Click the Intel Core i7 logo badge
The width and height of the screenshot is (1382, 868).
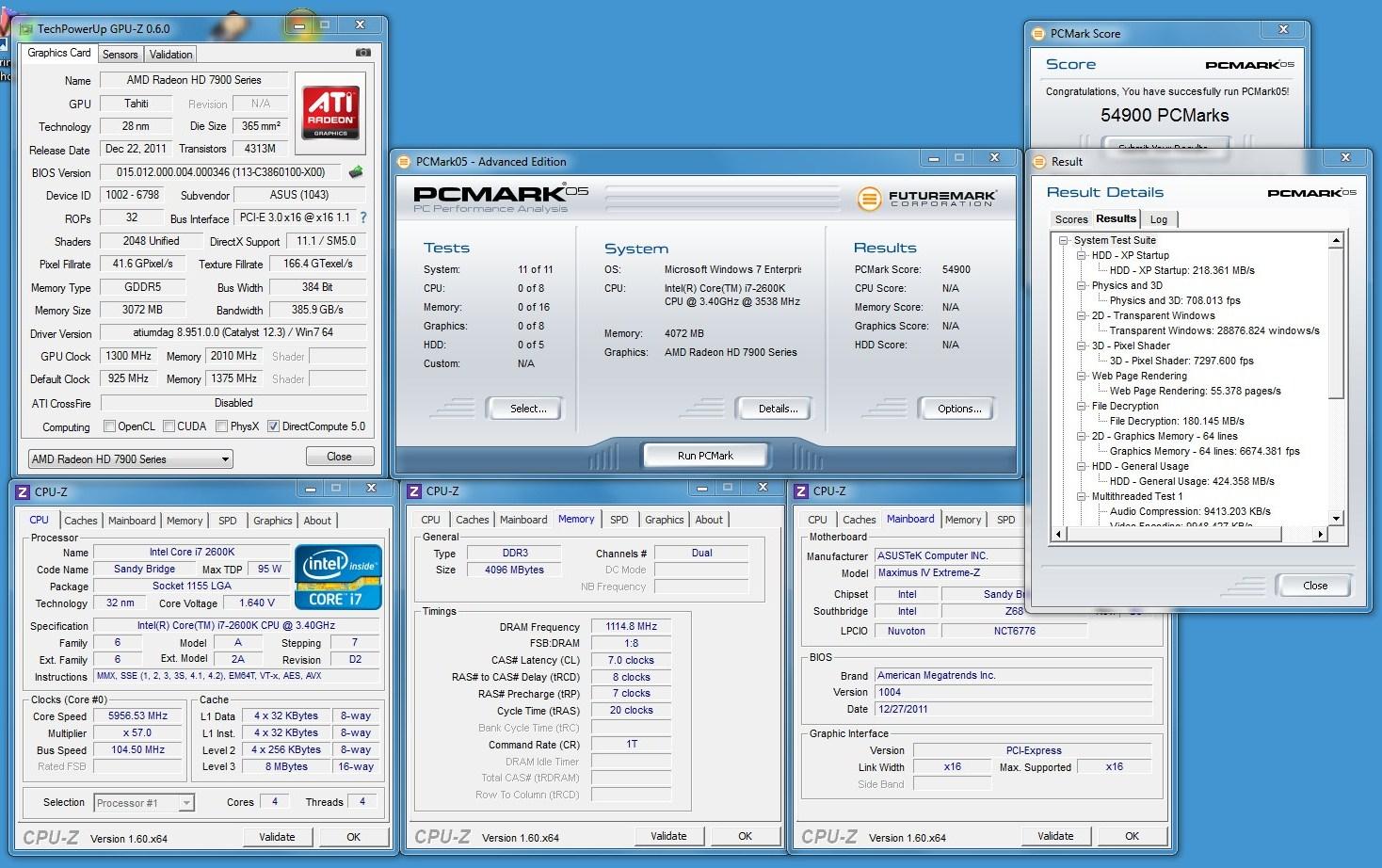click(x=338, y=577)
